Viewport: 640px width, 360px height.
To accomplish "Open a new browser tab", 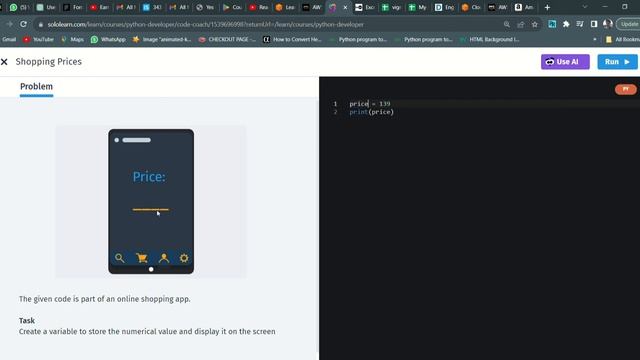I will click(547, 7).
